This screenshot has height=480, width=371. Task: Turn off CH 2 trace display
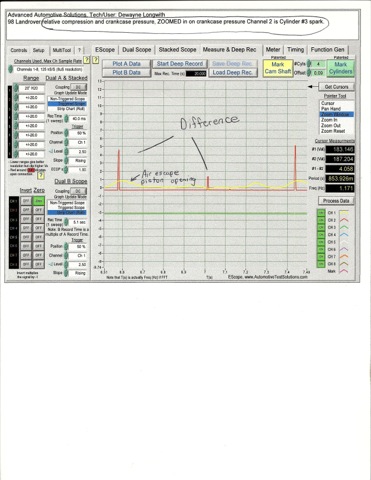pyautogui.click(x=321, y=220)
